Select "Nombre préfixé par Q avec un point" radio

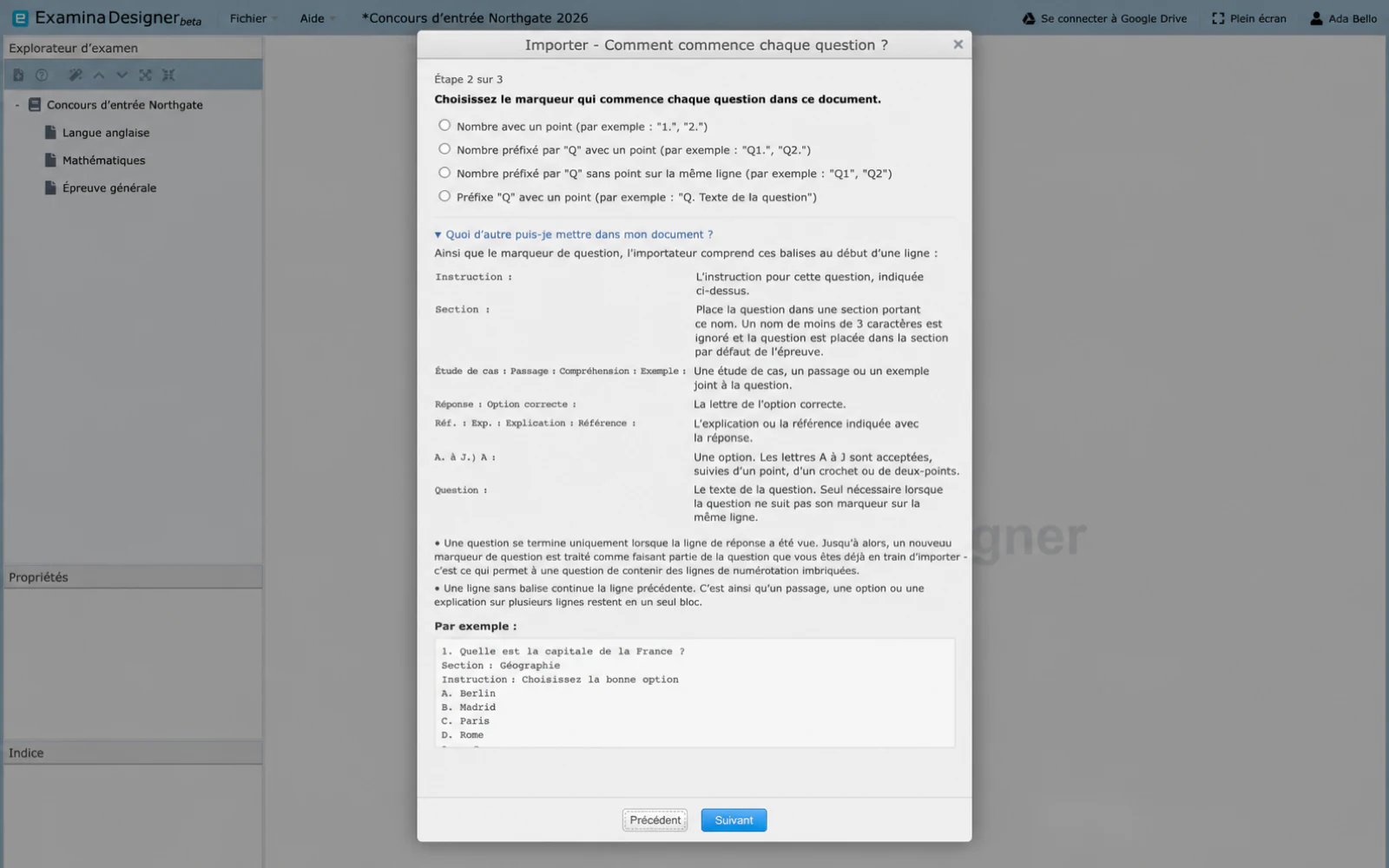point(444,148)
